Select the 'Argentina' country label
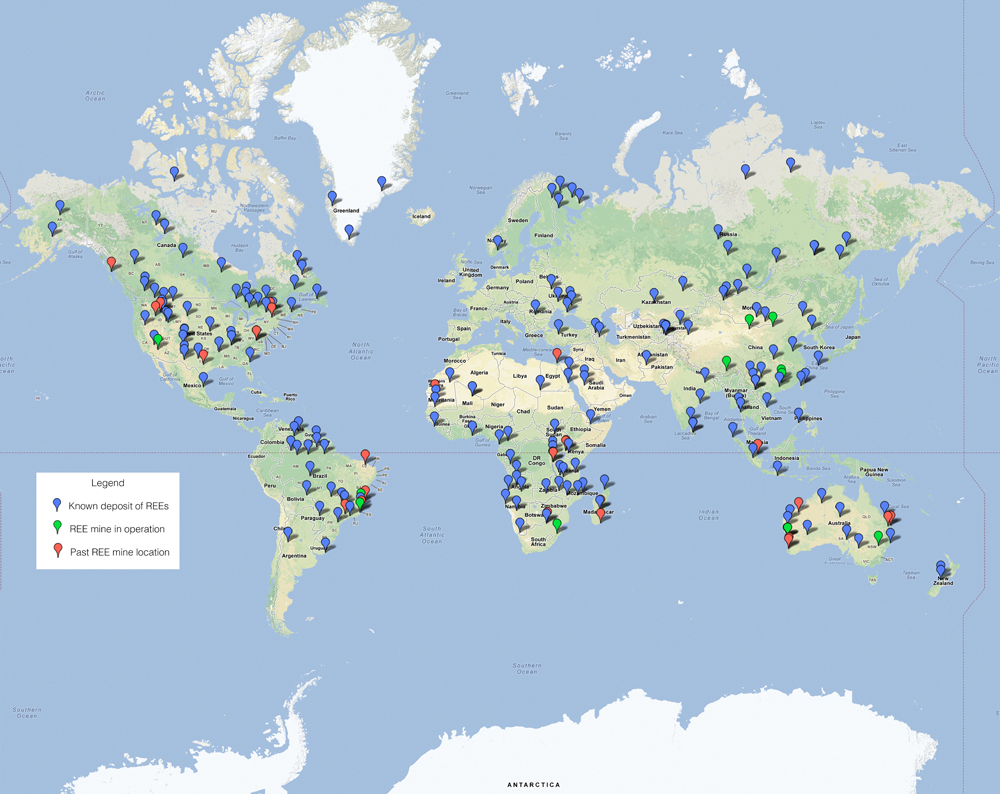Image resolution: width=1000 pixels, height=794 pixels. pos(294,555)
